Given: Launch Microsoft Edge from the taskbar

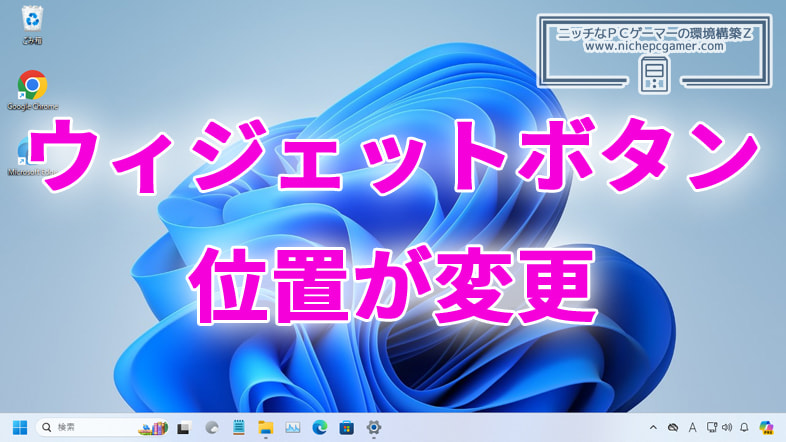Looking at the screenshot, I should click(x=320, y=427).
